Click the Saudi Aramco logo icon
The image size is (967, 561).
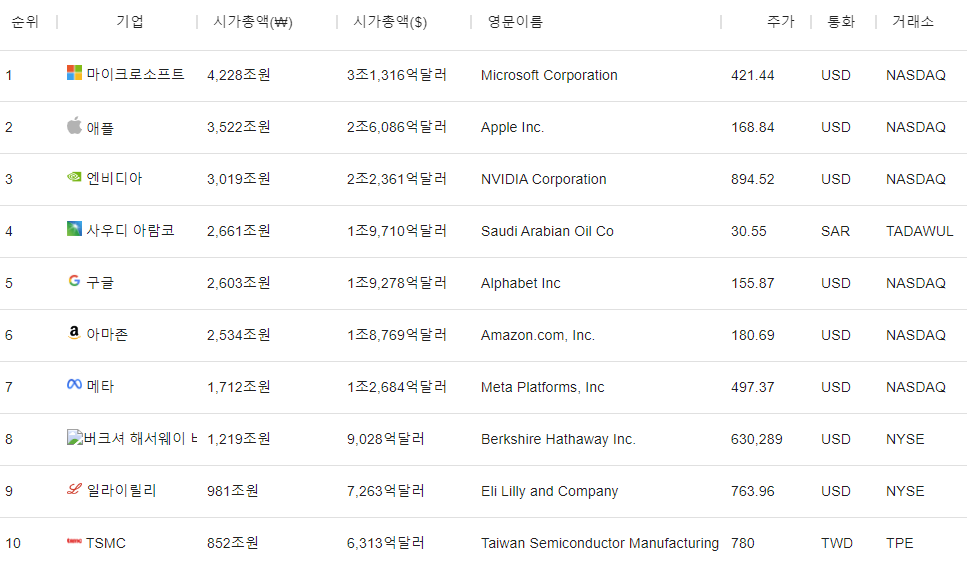pos(74,229)
